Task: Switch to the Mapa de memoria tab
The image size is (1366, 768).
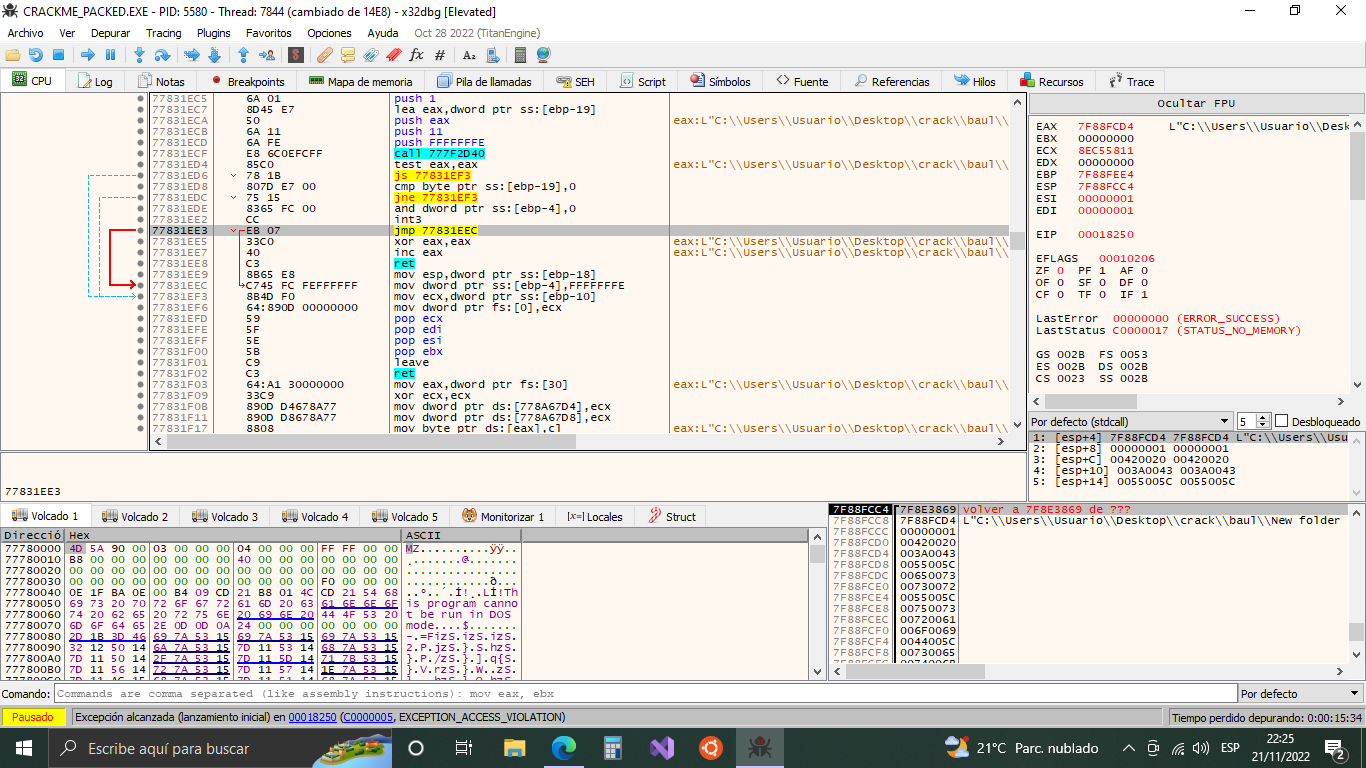Action: pyautogui.click(x=360, y=82)
